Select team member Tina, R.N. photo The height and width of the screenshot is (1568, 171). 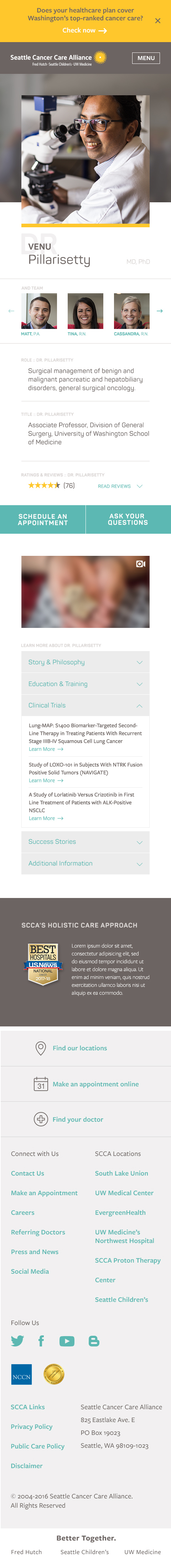point(85,311)
